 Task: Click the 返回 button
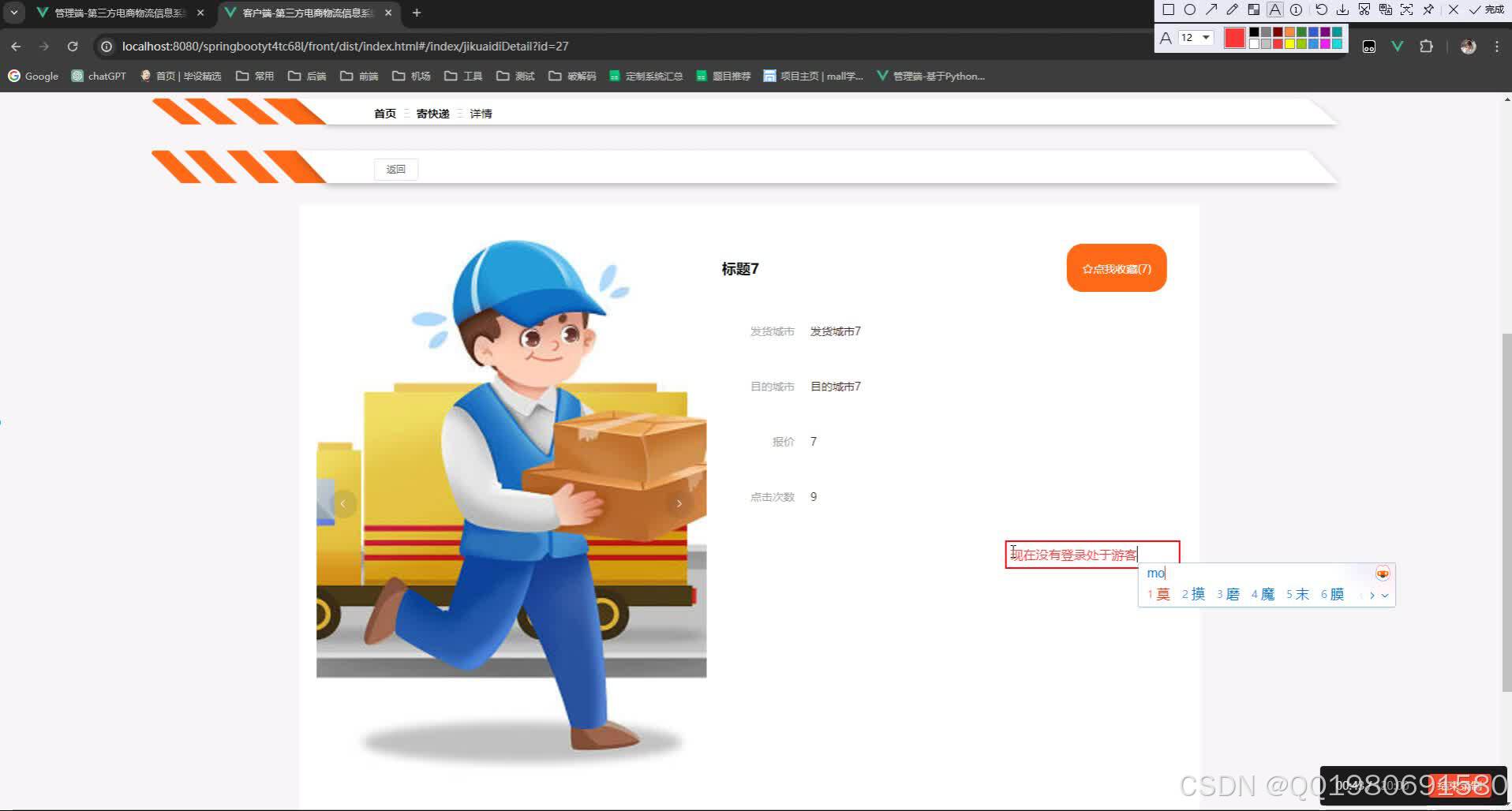click(x=395, y=169)
